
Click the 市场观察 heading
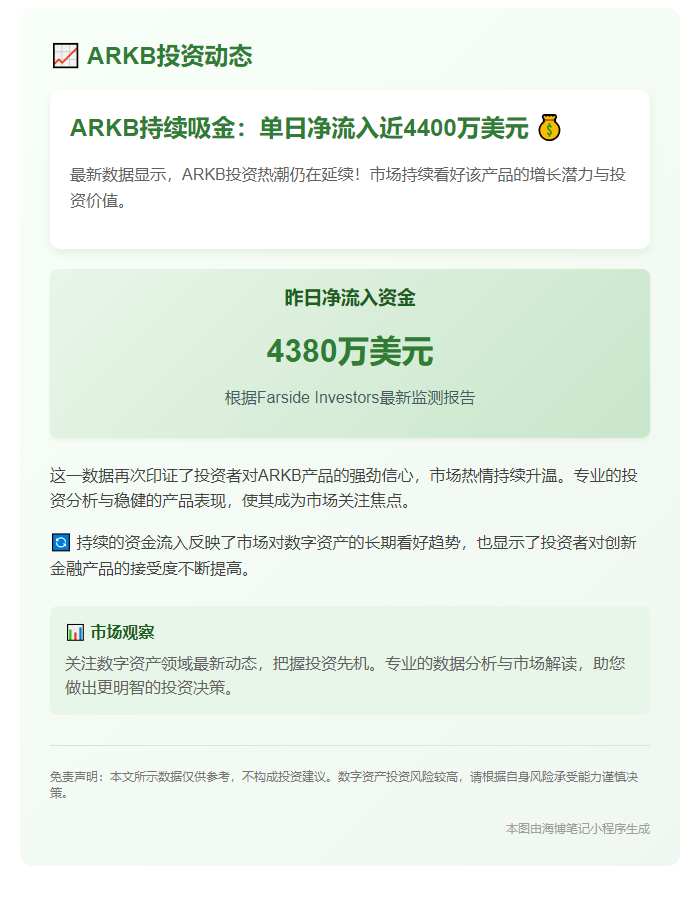pyautogui.click(x=123, y=632)
